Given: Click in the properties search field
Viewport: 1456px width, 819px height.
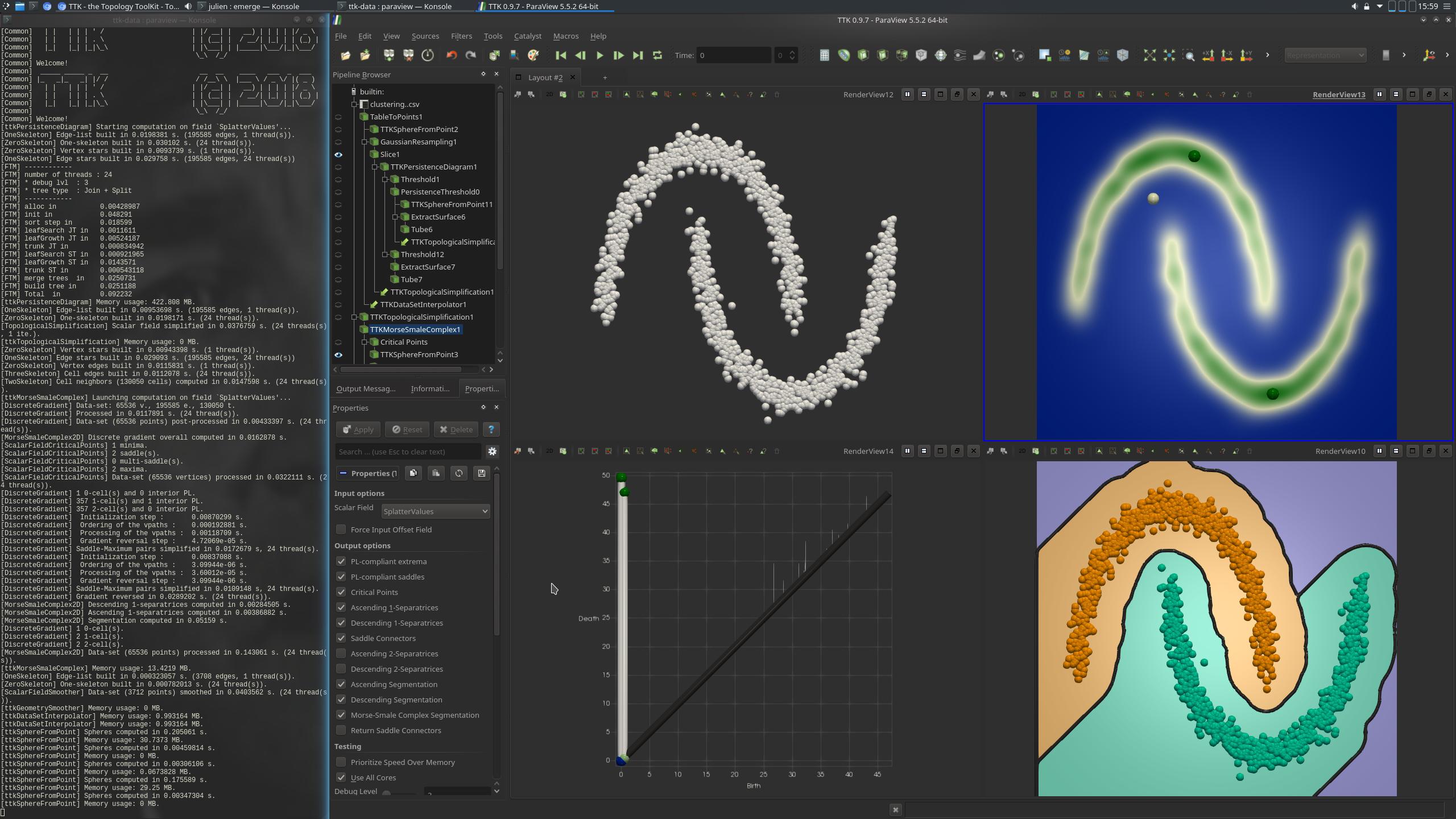Looking at the screenshot, I should (x=407, y=452).
